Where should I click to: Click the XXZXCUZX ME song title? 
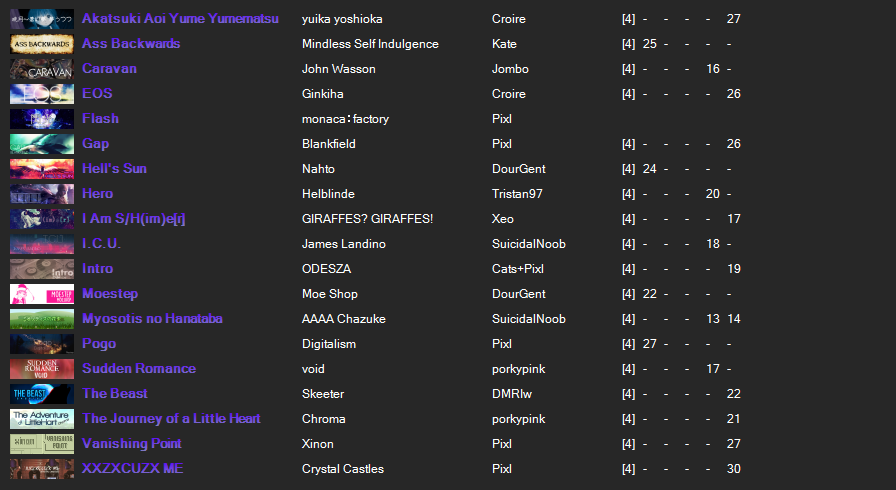point(132,469)
